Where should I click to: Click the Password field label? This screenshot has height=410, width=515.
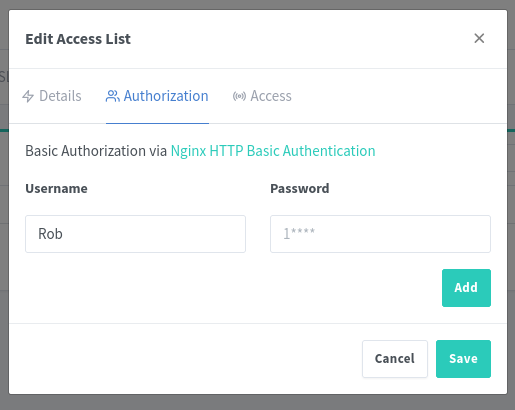click(x=300, y=189)
